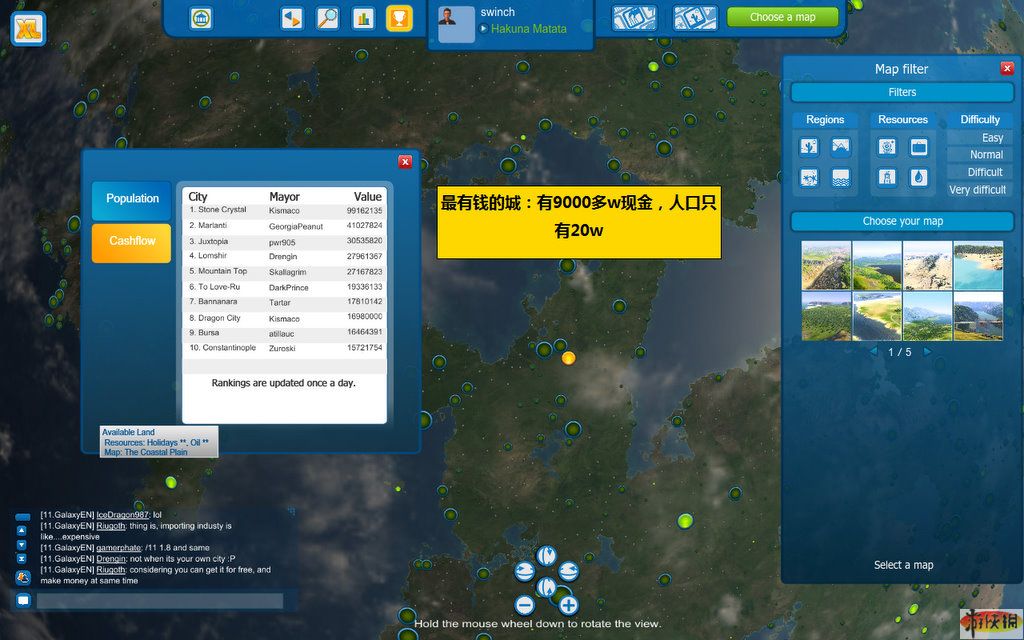The height and width of the screenshot is (640, 1024).
Task: Select the Juxtopia ranking row
Action: 284,242
